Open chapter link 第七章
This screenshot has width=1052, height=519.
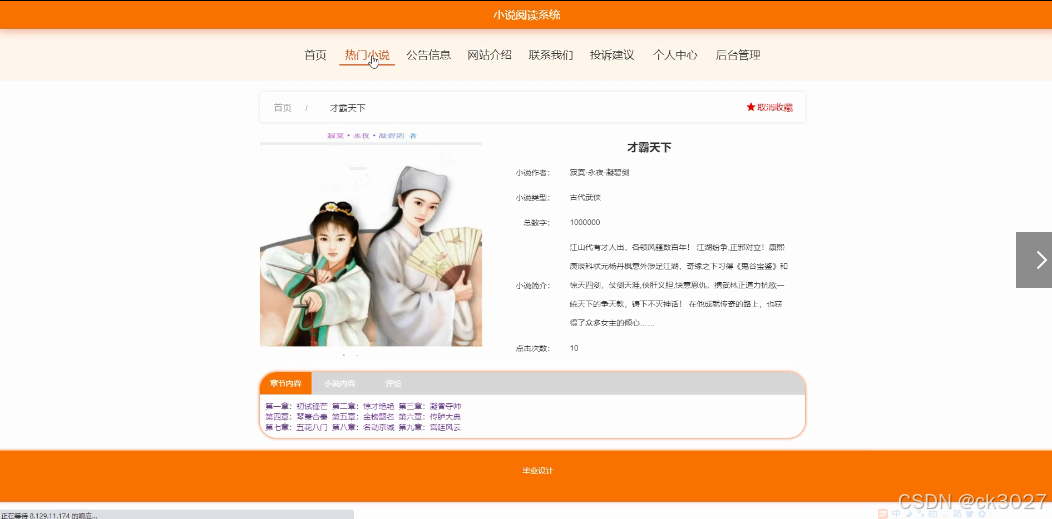pyautogui.click(x=296, y=427)
